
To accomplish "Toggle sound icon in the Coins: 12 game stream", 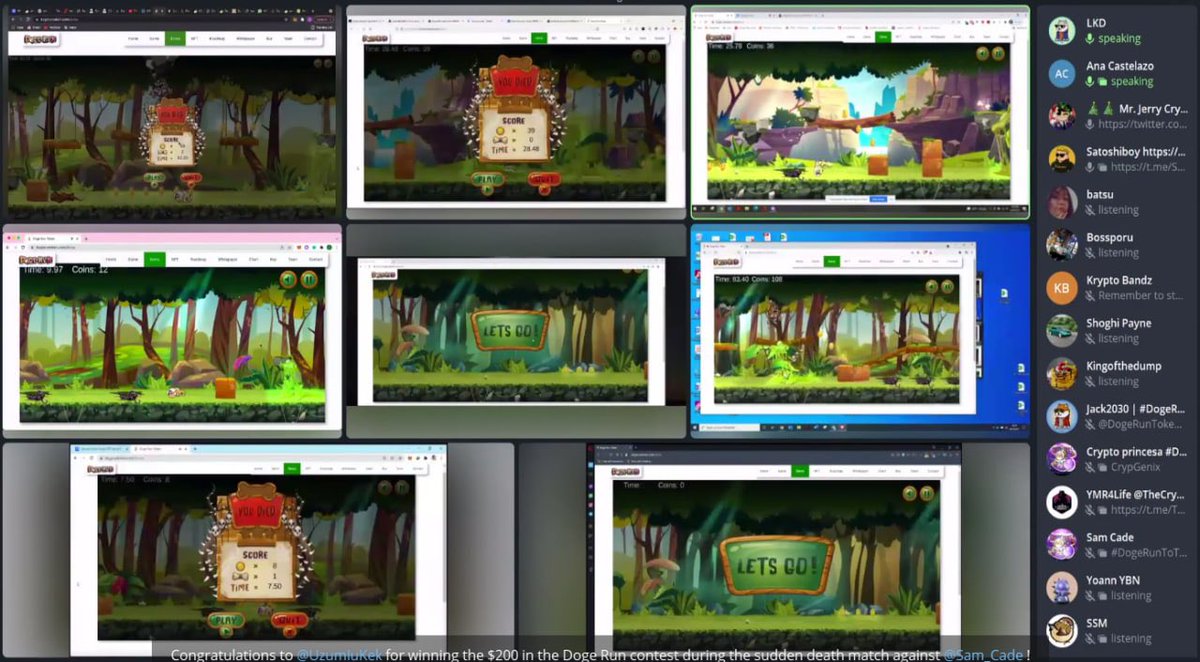I will tap(288, 279).
